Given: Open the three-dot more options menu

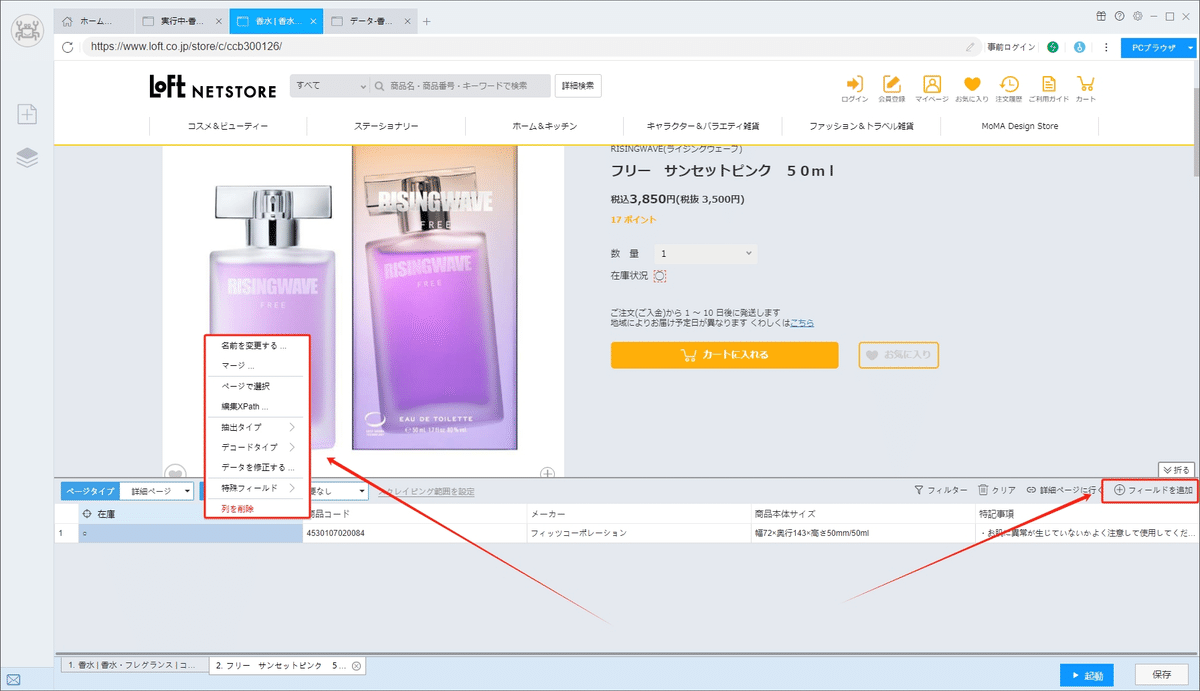Looking at the screenshot, I should click(1106, 46).
